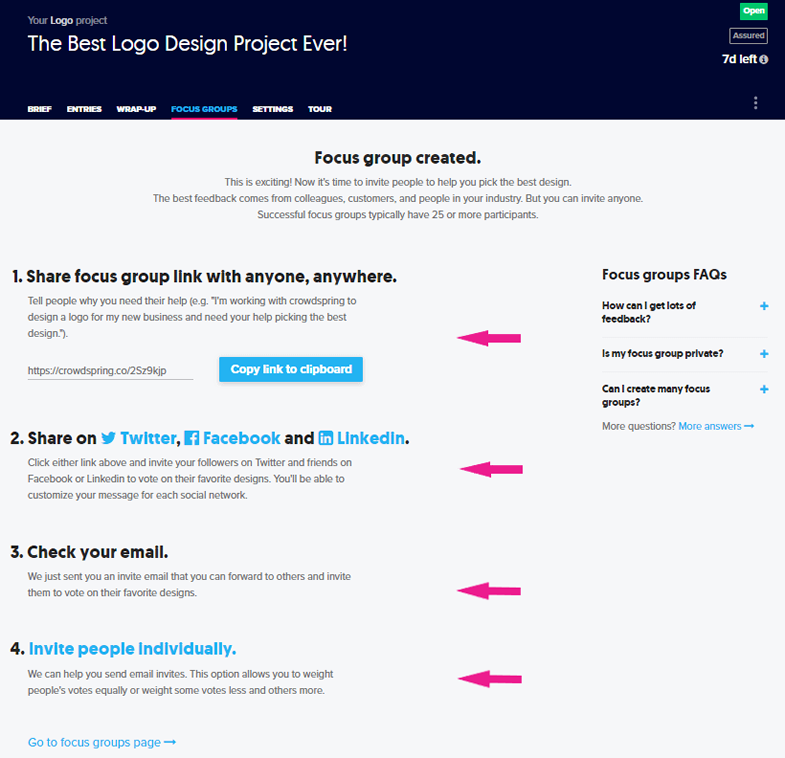Select the focus group URL field
The width and height of the screenshot is (785, 758).
(x=110, y=370)
